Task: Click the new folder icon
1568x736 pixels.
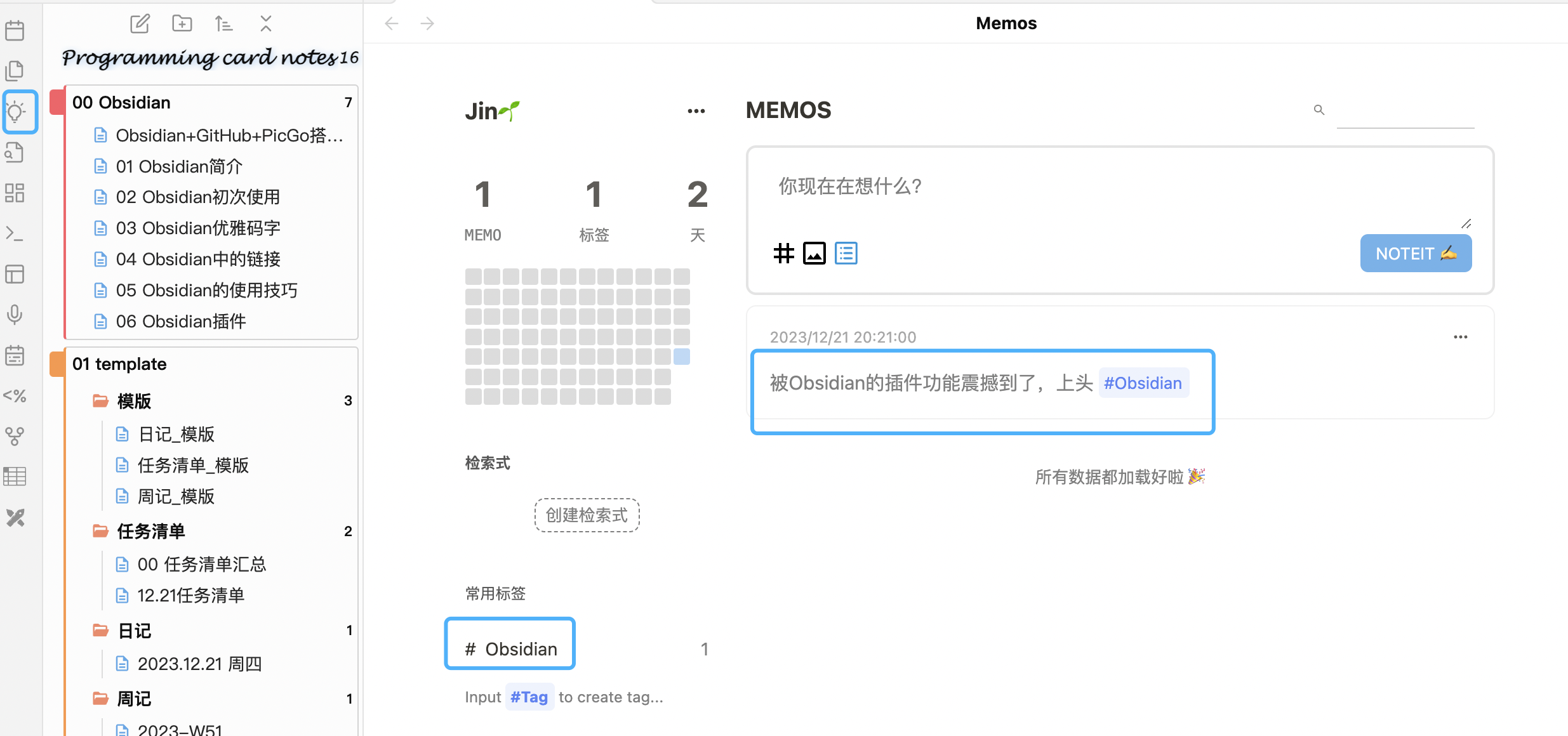Action: tap(182, 24)
